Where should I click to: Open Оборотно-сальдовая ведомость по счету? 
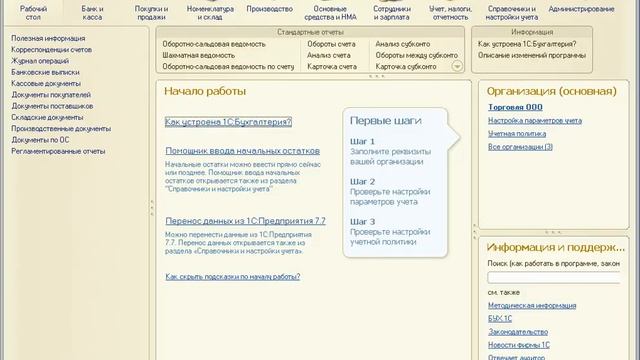click(228, 67)
